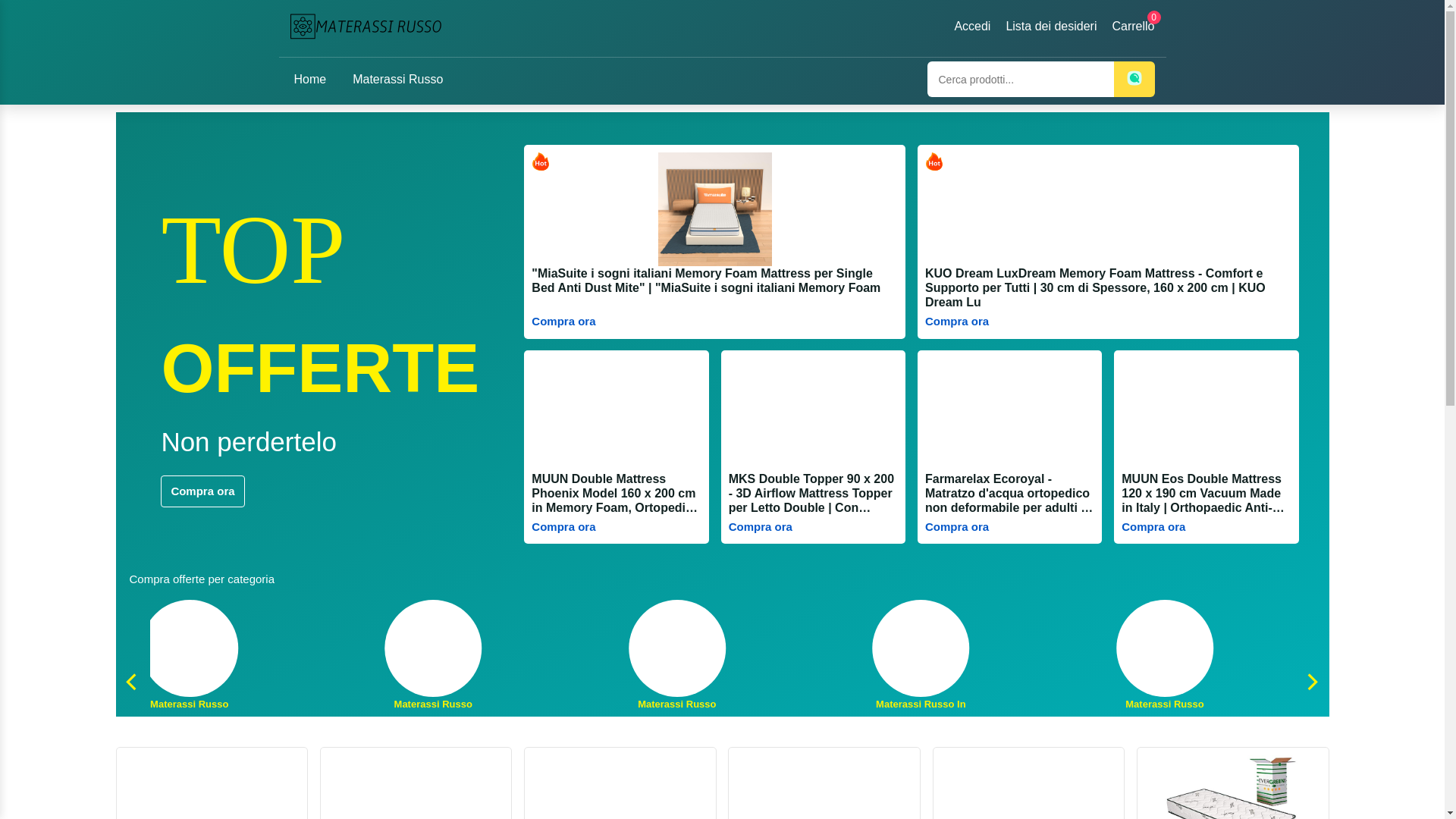This screenshot has height=819, width=1456.
Task: Open MiaSuite i sogni italiani product title
Action: [x=706, y=281]
